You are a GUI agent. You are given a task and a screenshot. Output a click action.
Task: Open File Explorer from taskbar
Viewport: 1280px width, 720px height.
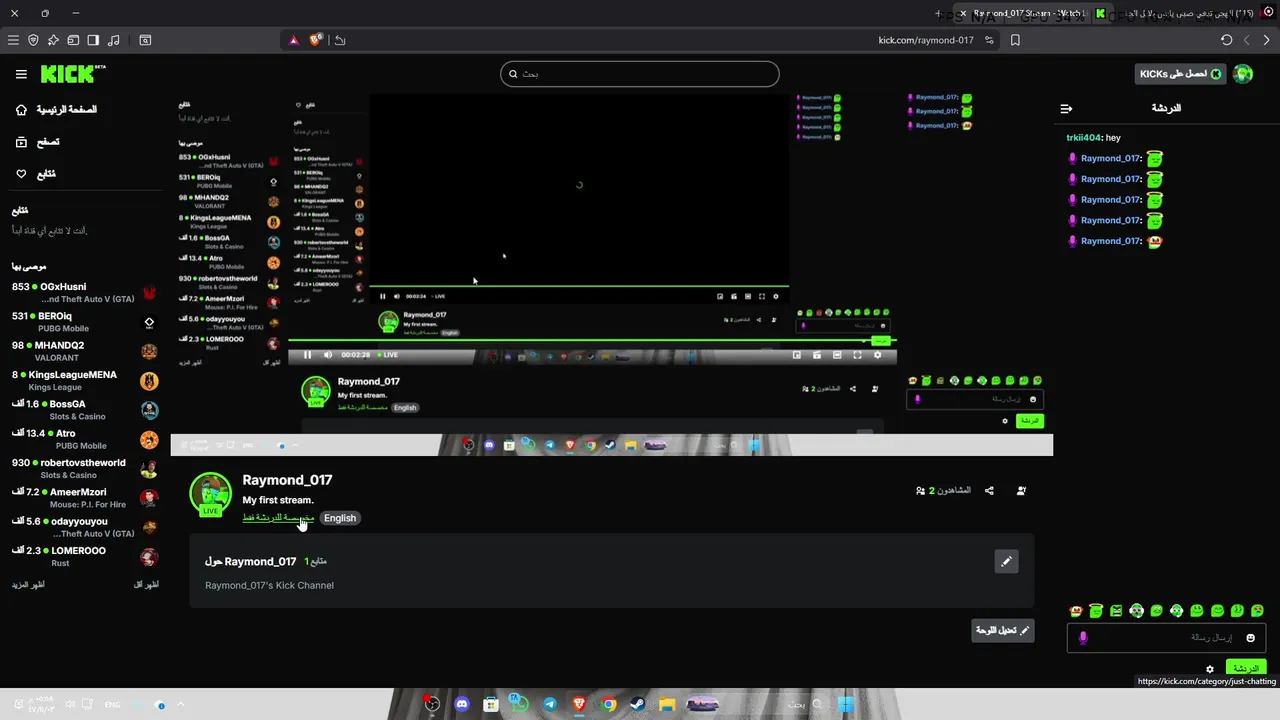click(667, 704)
